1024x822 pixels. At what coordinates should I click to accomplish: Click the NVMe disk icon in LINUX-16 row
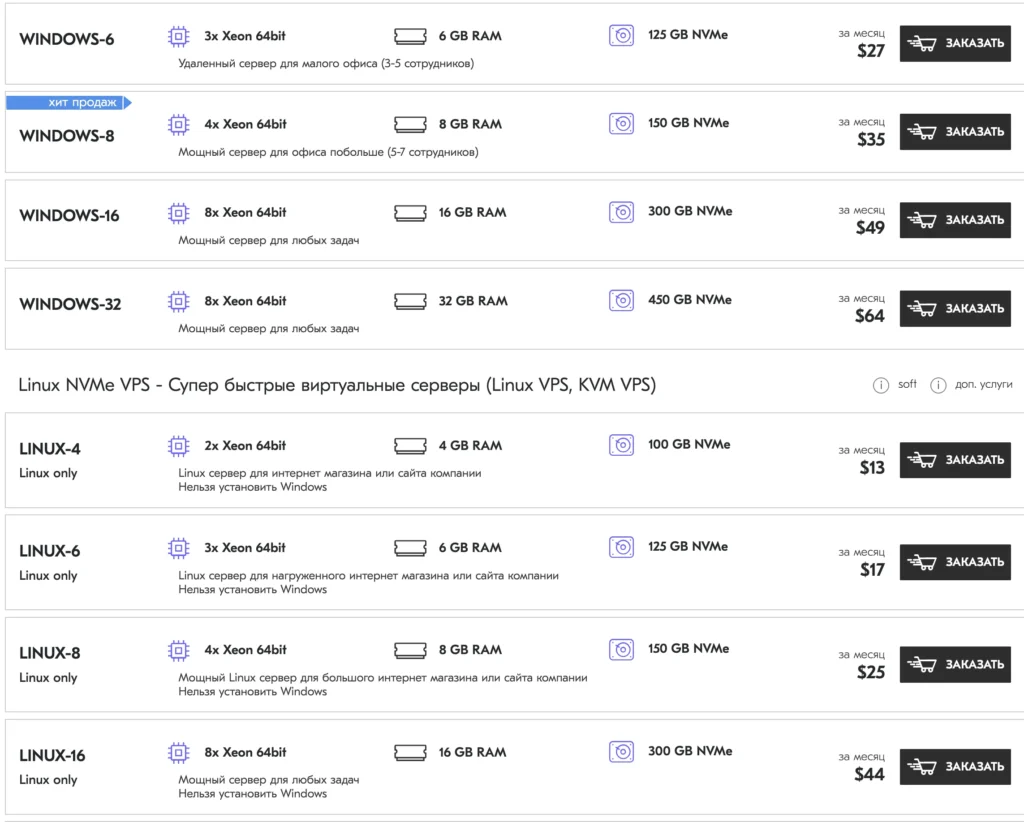click(x=621, y=751)
